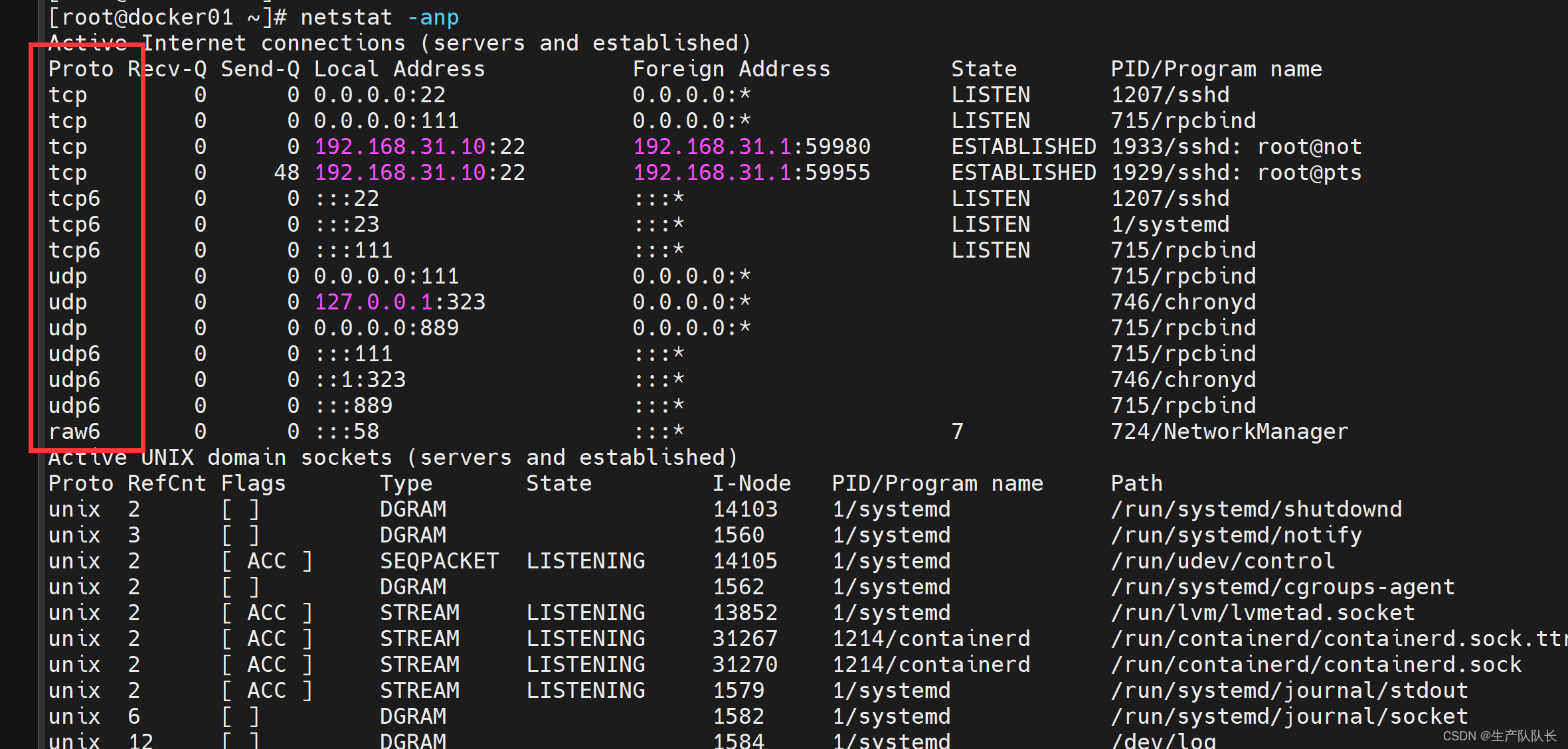Click the Internet table's State column header

pos(984,69)
